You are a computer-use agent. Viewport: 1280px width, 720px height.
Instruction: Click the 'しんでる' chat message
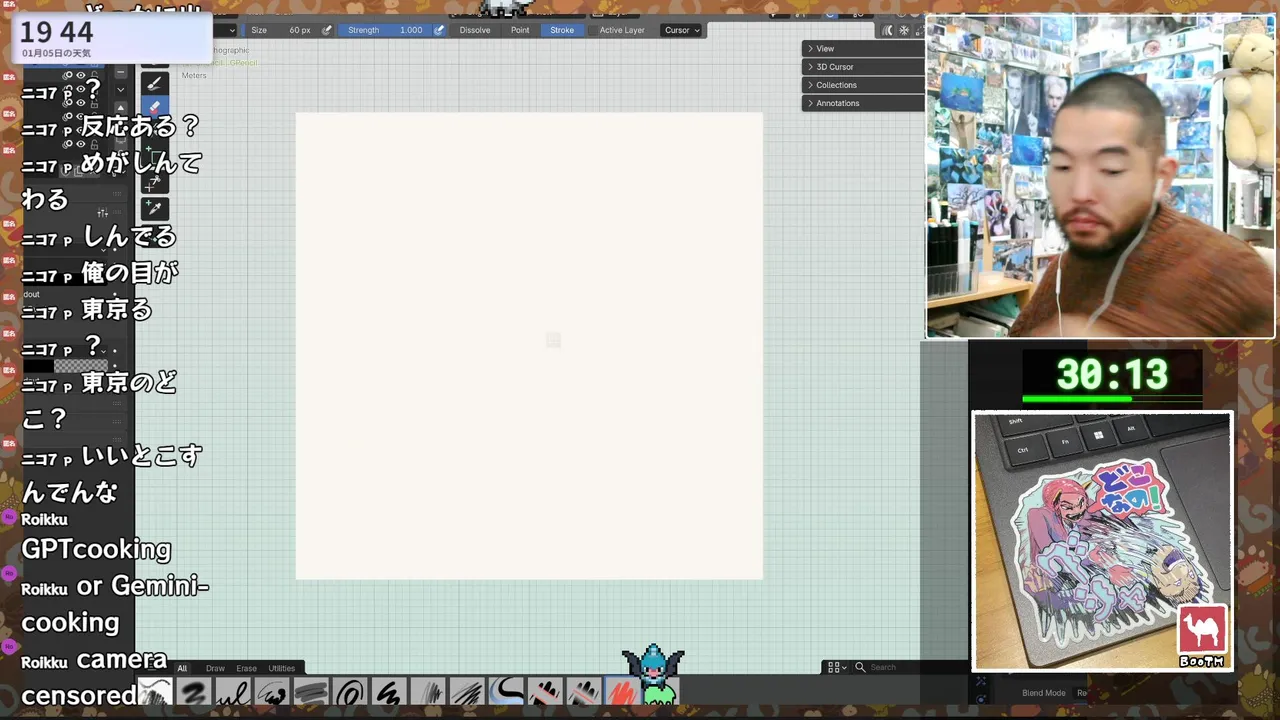(x=129, y=236)
